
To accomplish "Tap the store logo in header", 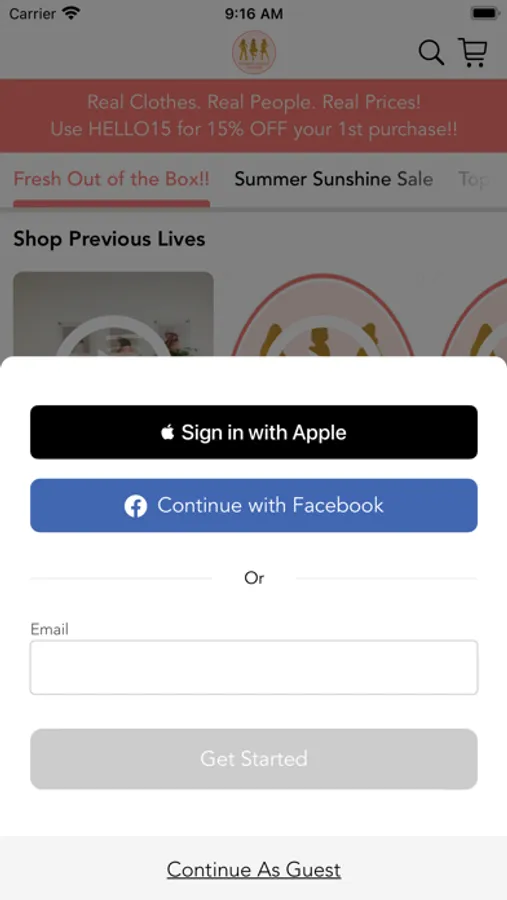I will coord(254,52).
